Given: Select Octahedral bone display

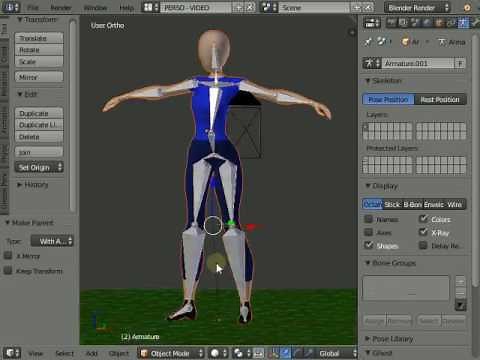Looking at the screenshot, I should pyautogui.click(x=373, y=204).
